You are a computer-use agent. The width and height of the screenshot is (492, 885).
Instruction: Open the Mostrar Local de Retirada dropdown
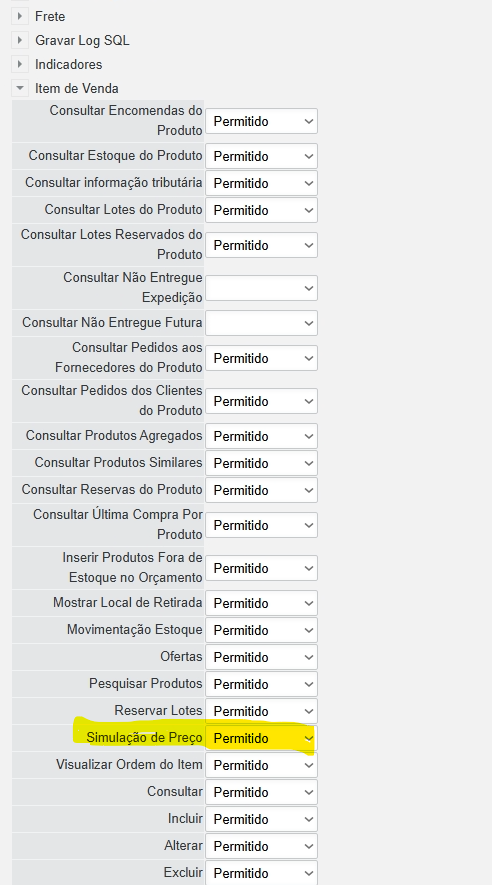point(261,603)
